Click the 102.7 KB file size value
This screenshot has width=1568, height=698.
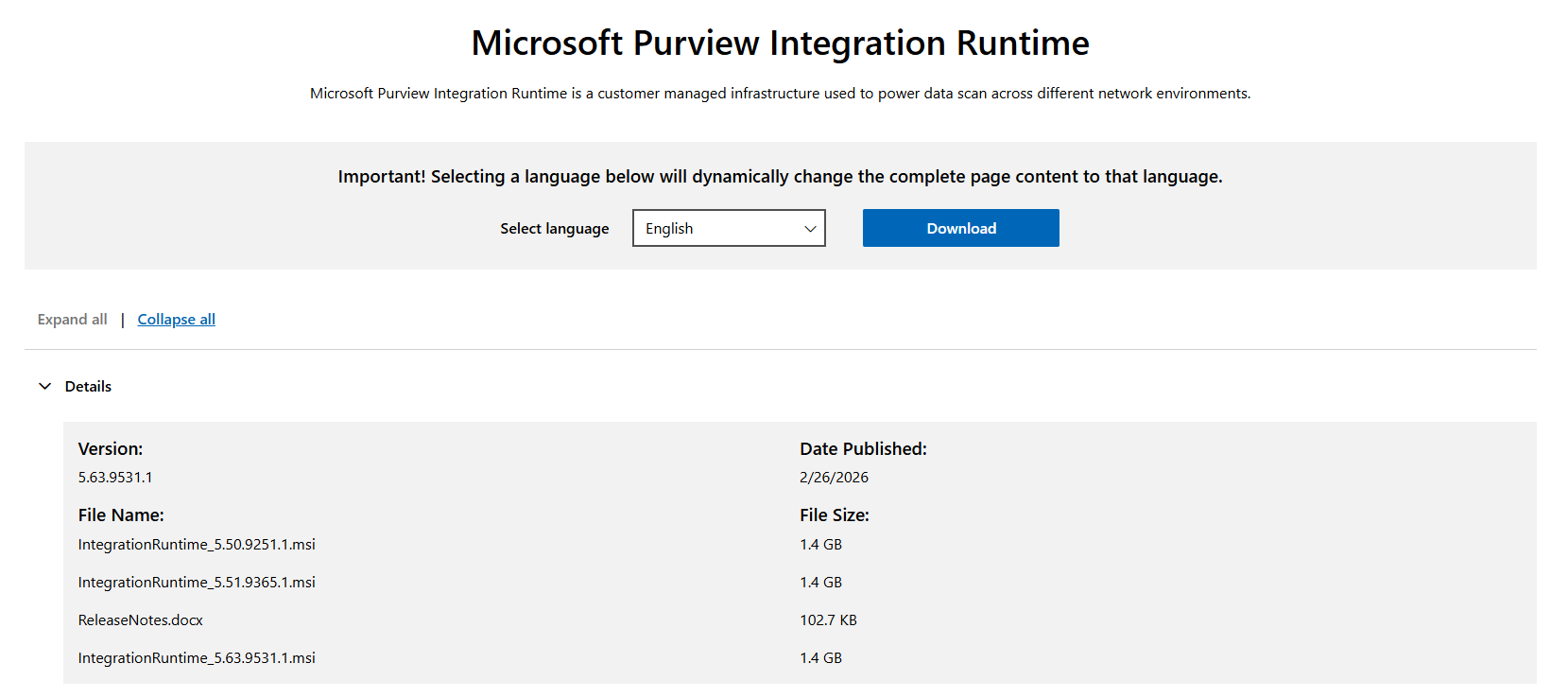(828, 620)
